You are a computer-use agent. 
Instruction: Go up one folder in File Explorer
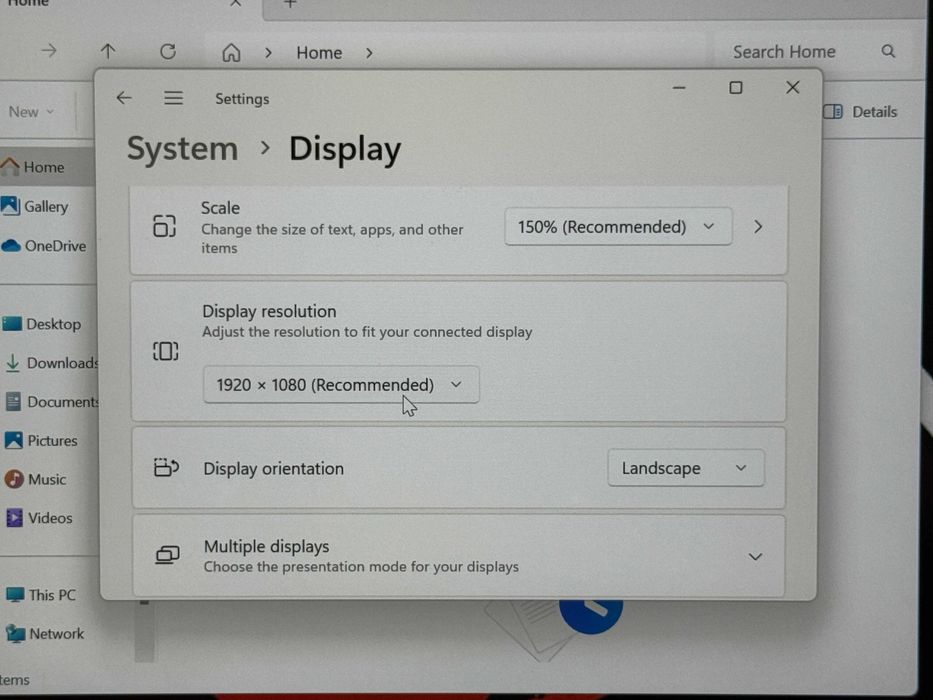[108, 51]
